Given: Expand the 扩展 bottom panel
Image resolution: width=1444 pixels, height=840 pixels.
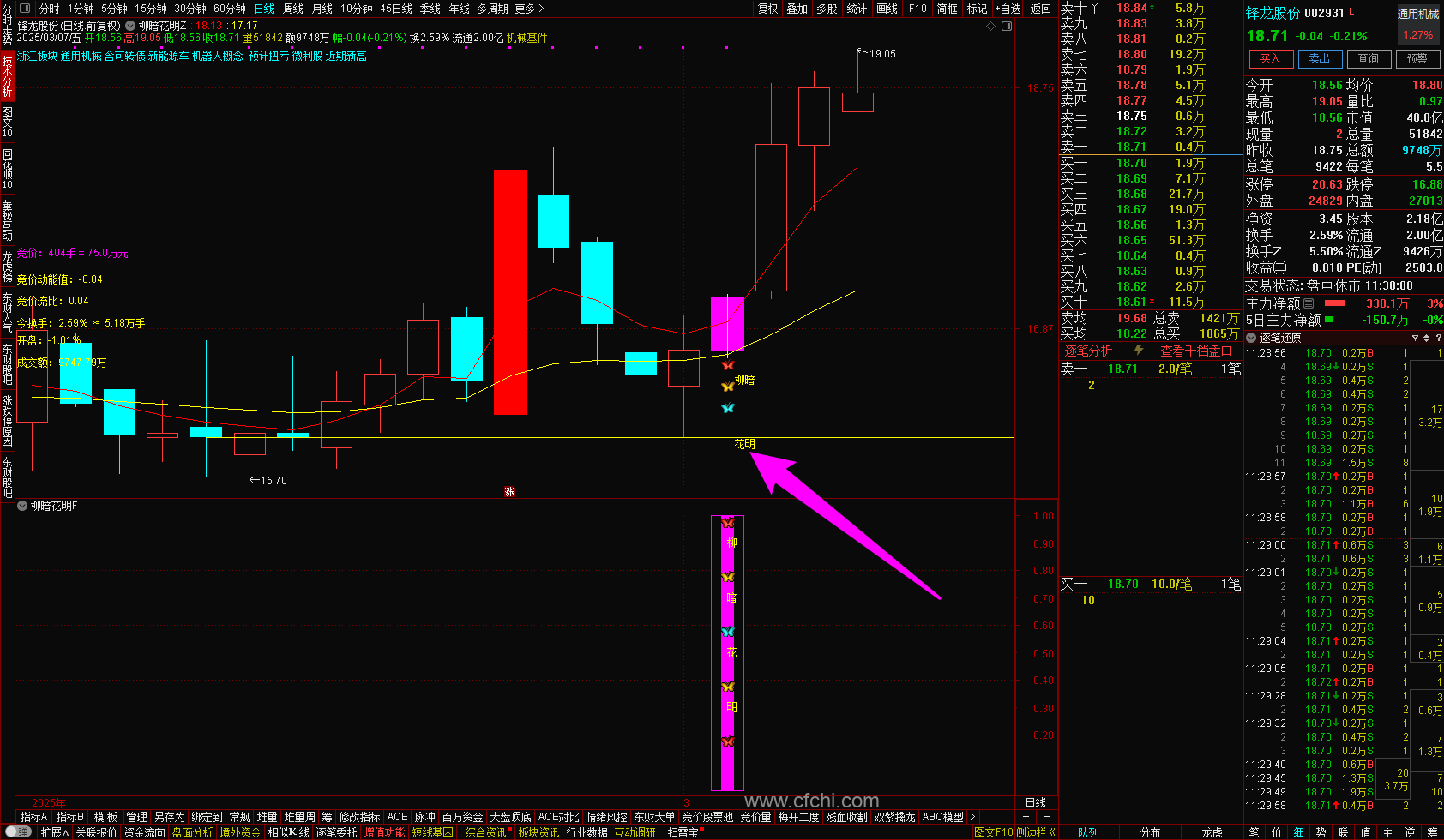Looking at the screenshot, I should (x=54, y=832).
